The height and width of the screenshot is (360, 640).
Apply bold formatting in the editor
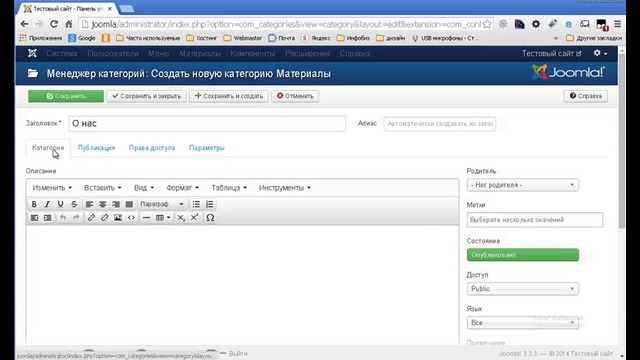coord(34,204)
